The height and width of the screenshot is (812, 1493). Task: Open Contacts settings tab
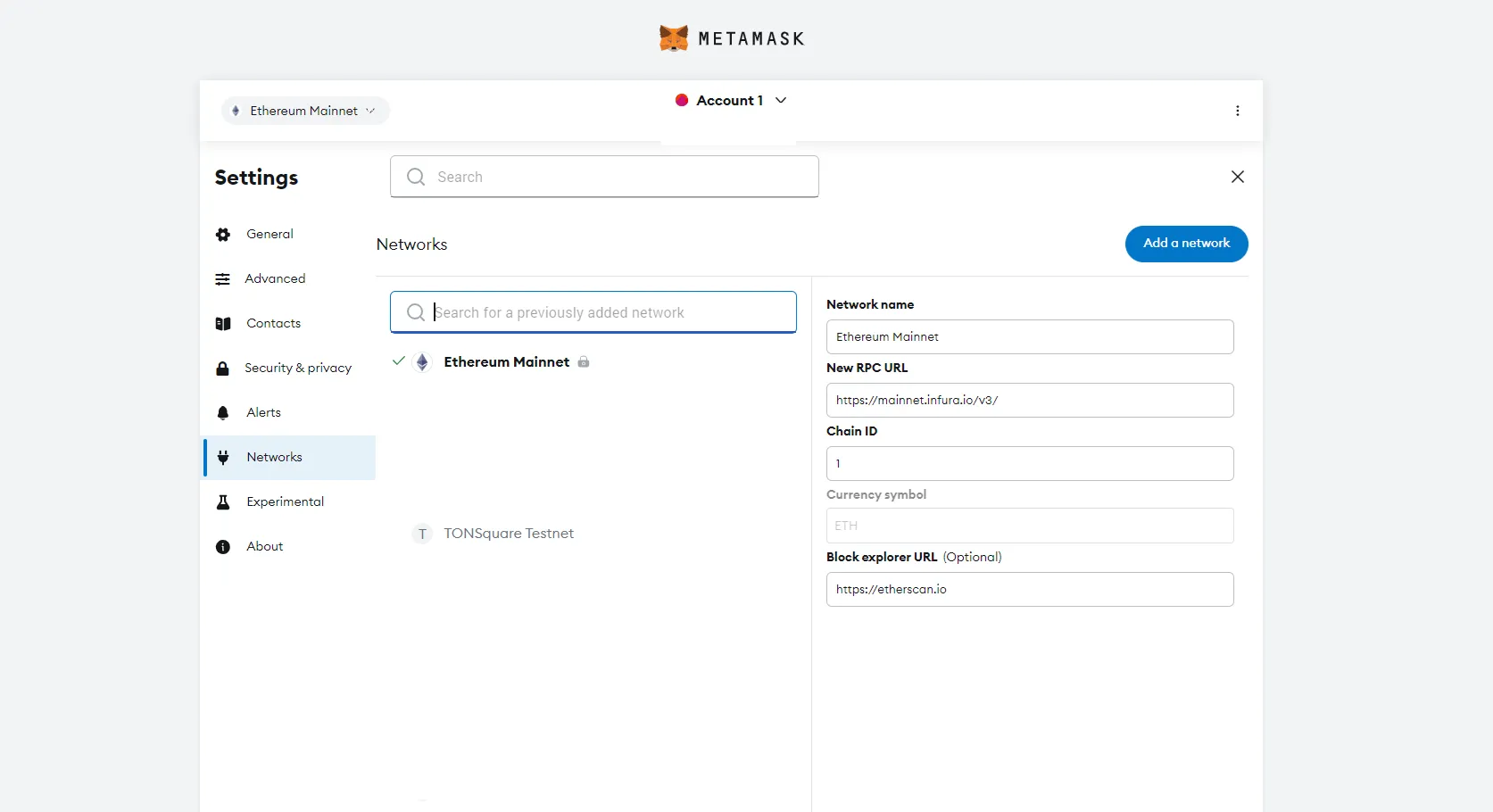[x=289, y=323]
